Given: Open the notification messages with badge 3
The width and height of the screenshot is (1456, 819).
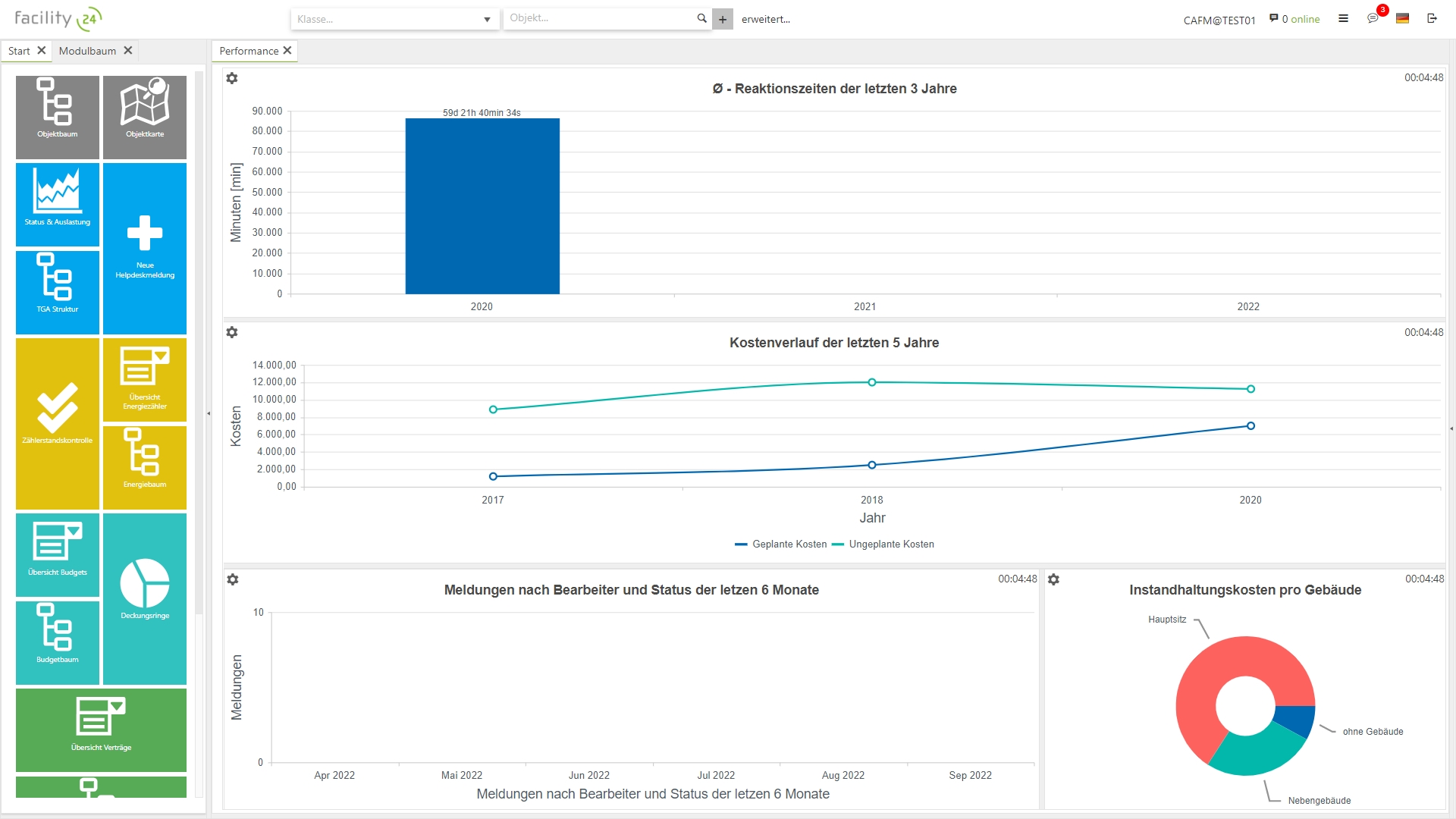Looking at the screenshot, I should click(x=1374, y=19).
